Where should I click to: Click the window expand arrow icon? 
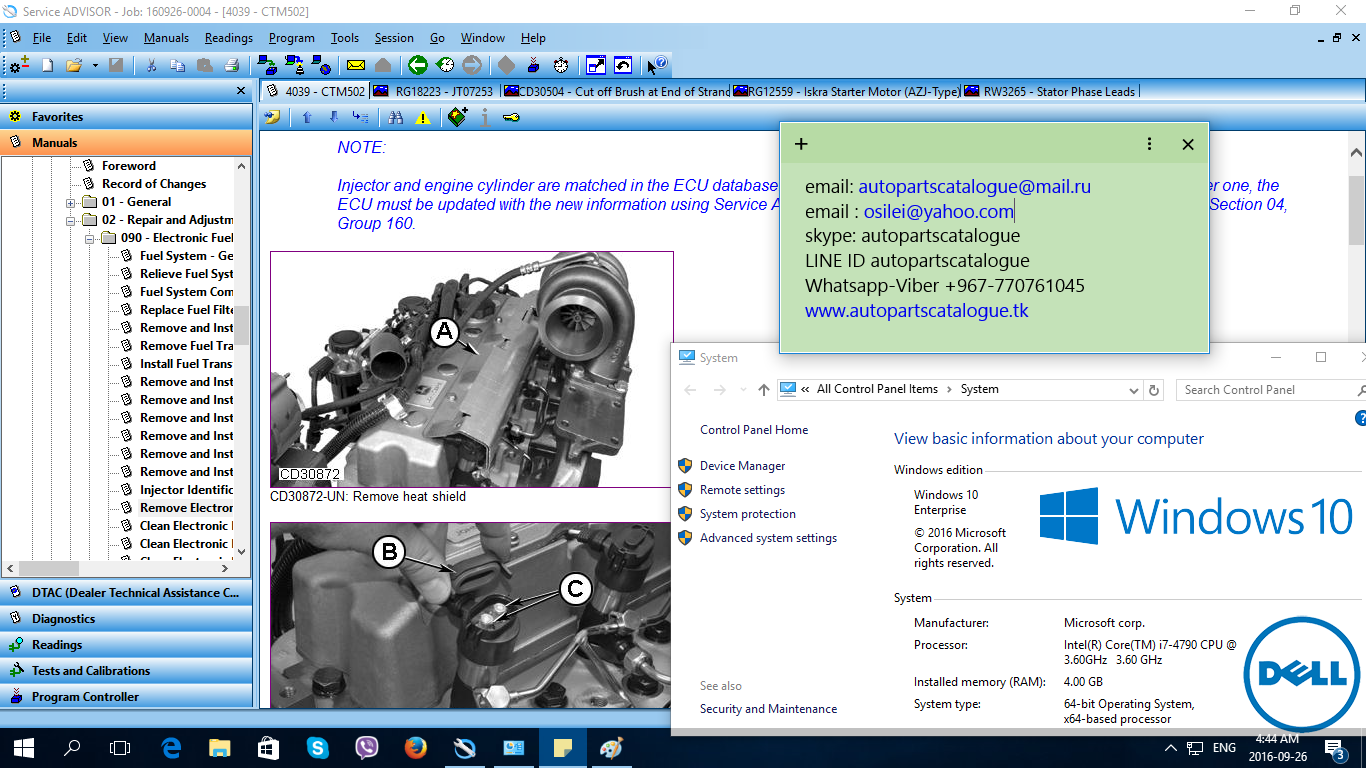pyautogui.click(x=596, y=66)
